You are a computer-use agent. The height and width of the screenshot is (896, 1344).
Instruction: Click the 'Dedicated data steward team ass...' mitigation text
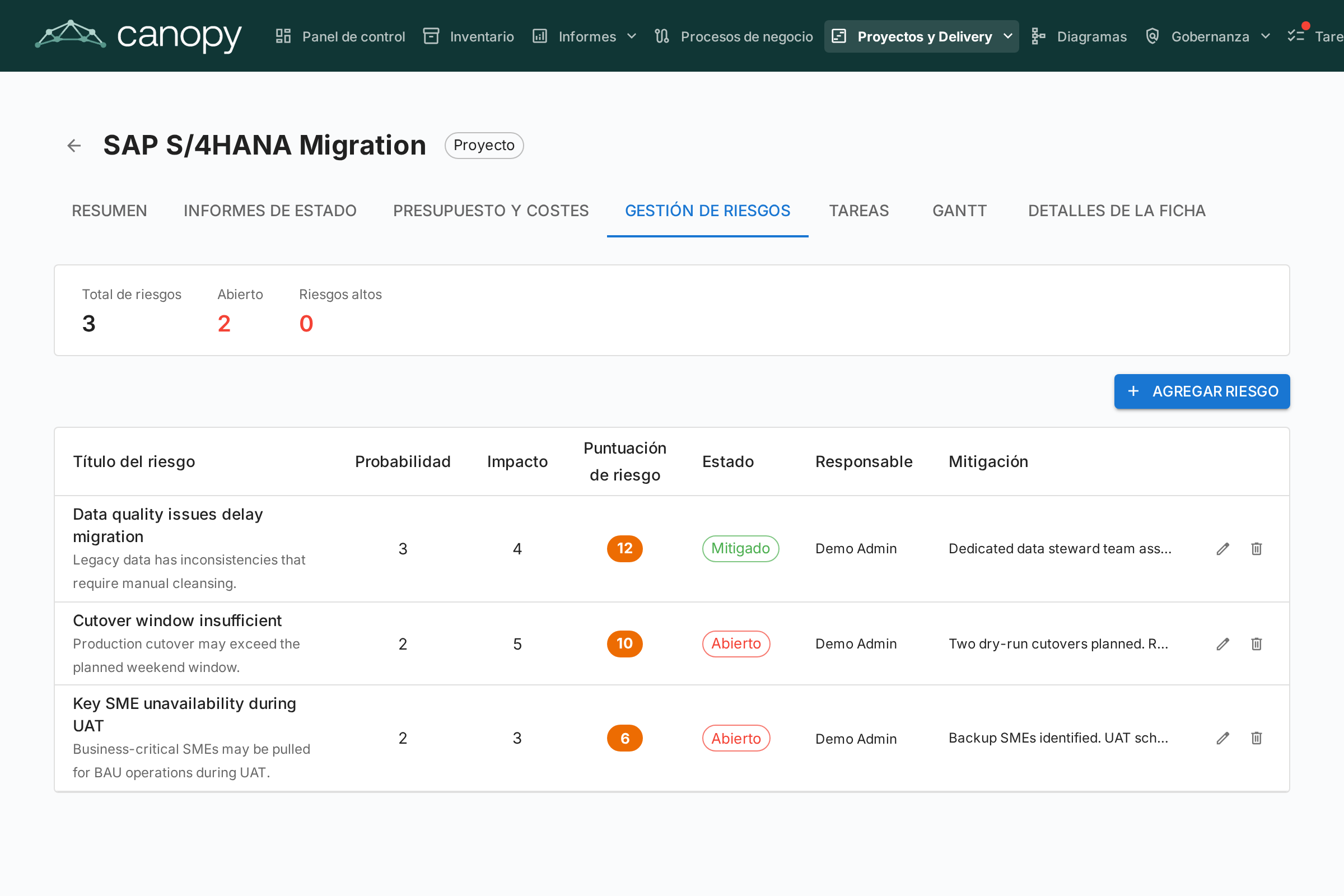click(x=1060, y=549)
